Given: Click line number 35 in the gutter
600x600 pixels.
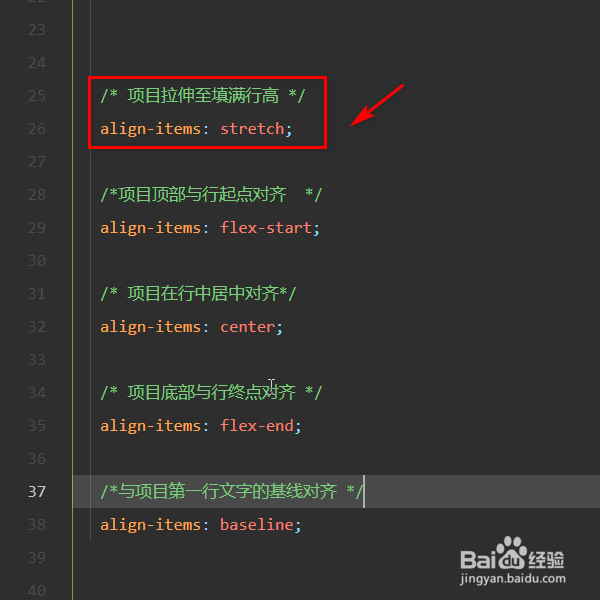Looking at the screenshot, I should coord(37,426).
